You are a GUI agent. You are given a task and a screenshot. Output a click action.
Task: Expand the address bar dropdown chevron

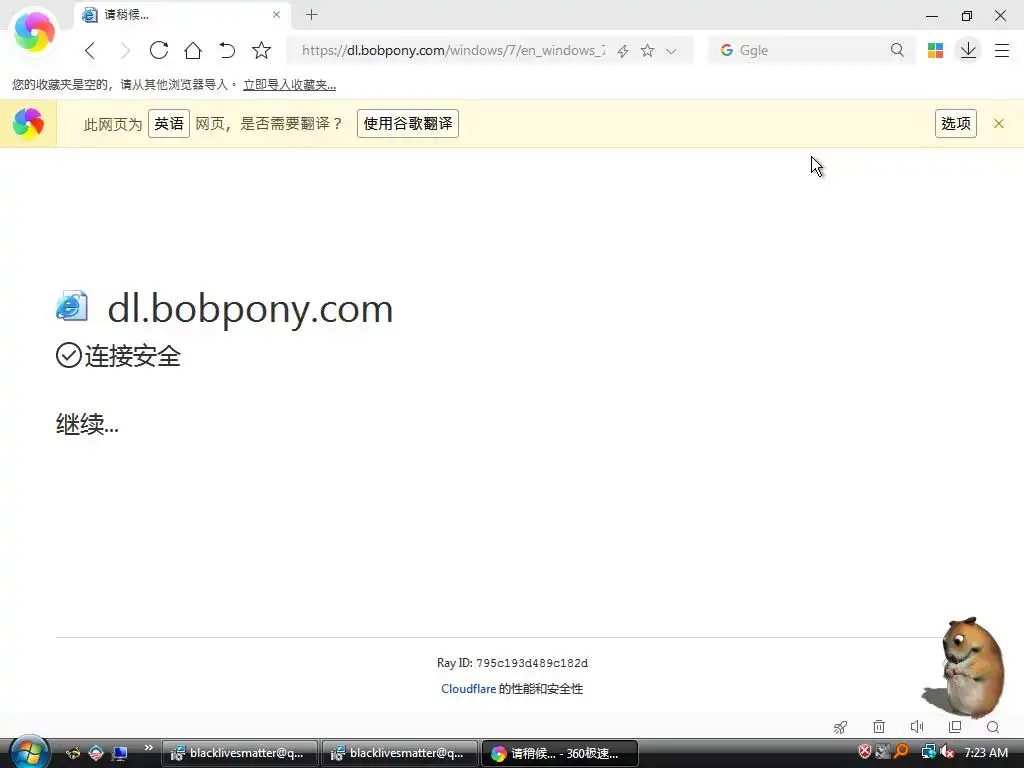pos(671,51)
